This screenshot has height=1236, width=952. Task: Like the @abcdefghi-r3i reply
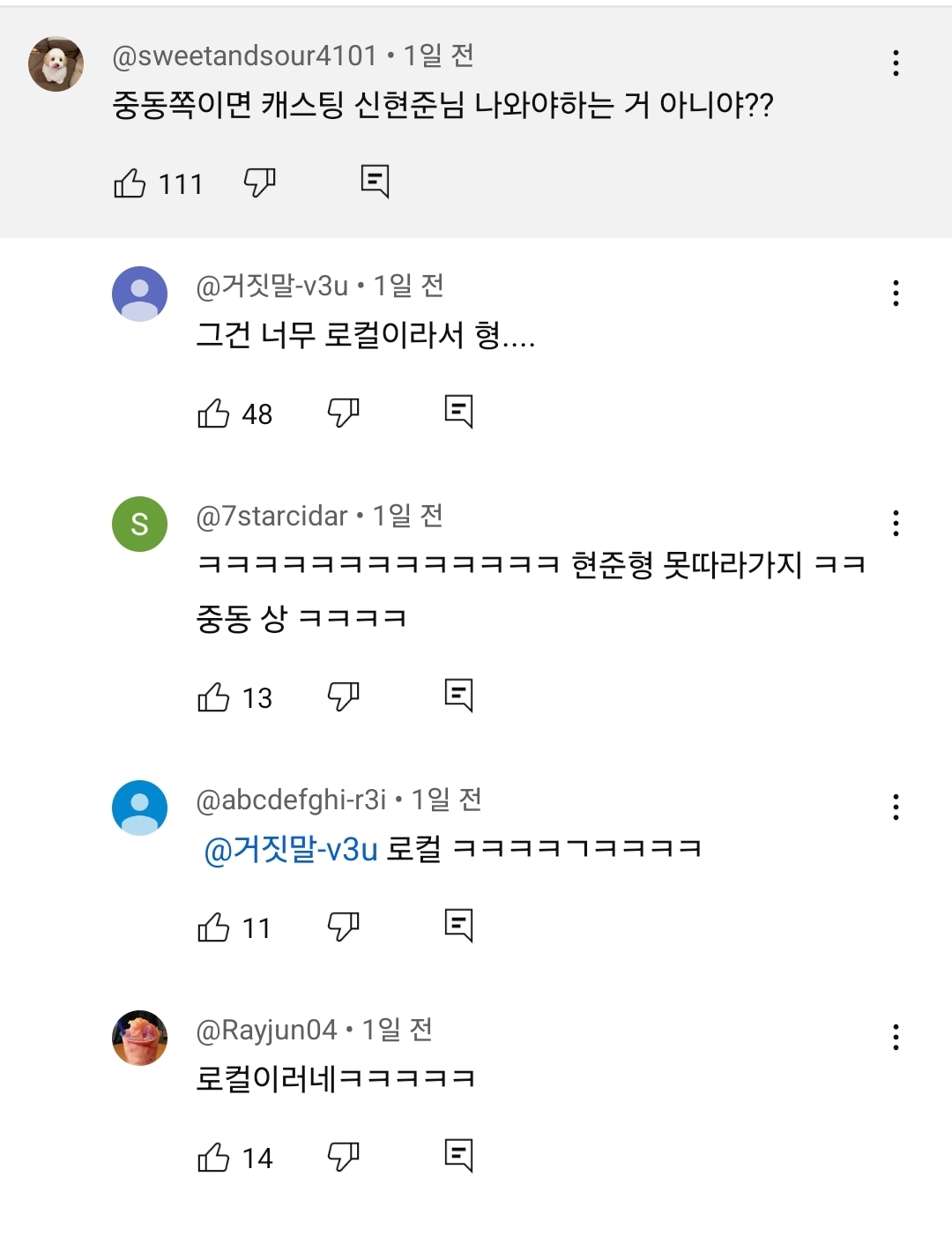click(x=213, y=927)
